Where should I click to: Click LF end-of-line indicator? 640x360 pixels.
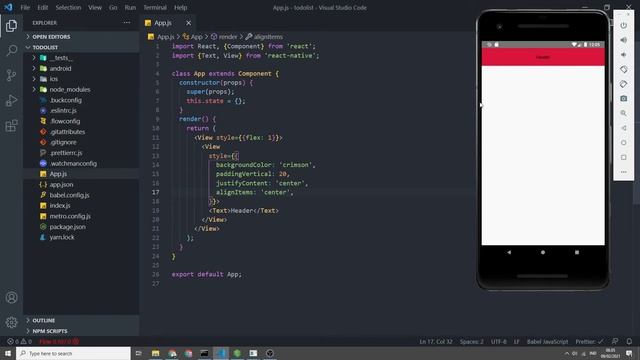(x=516, y=341)
